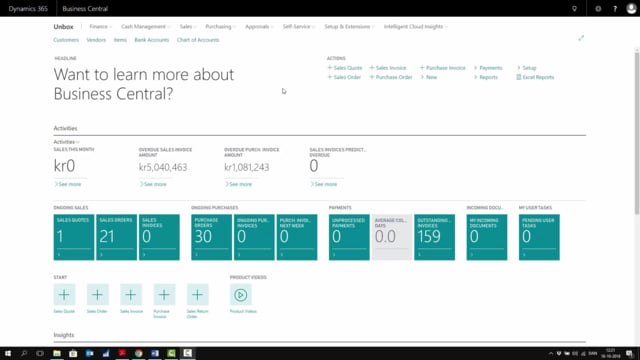The image size is (640, 360).
Task: Open the Purch. Invoices Next Week tile
Action: pos(297,237)
